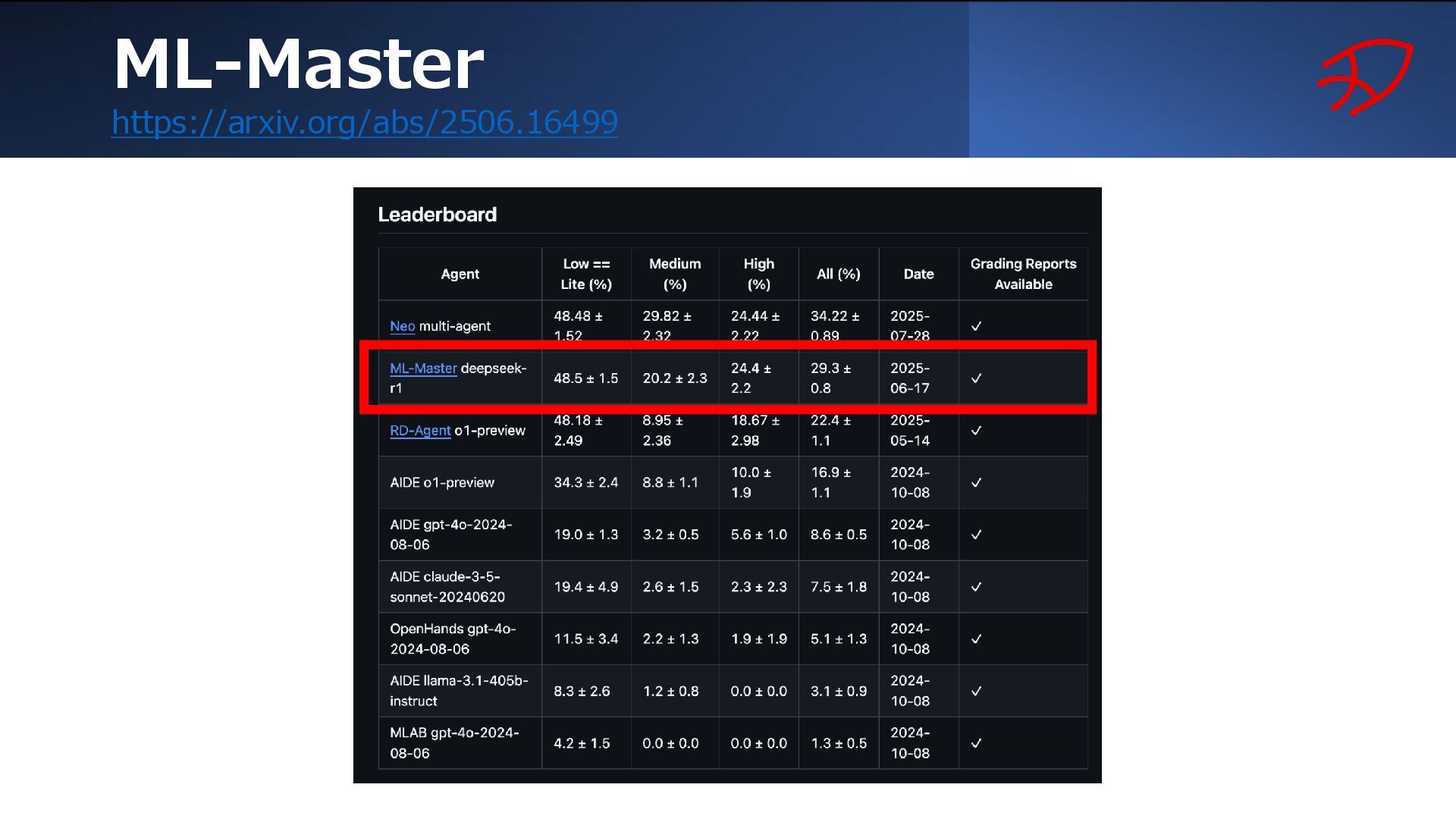Select the 8.8 ± 1.1 cell

coord(675,482)
